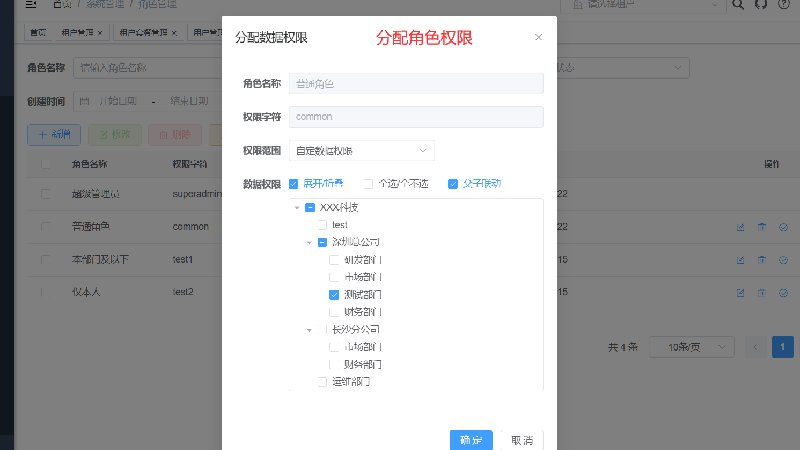Click the 确定 button
The image size is (800, 450).
(x=471, y=440)
